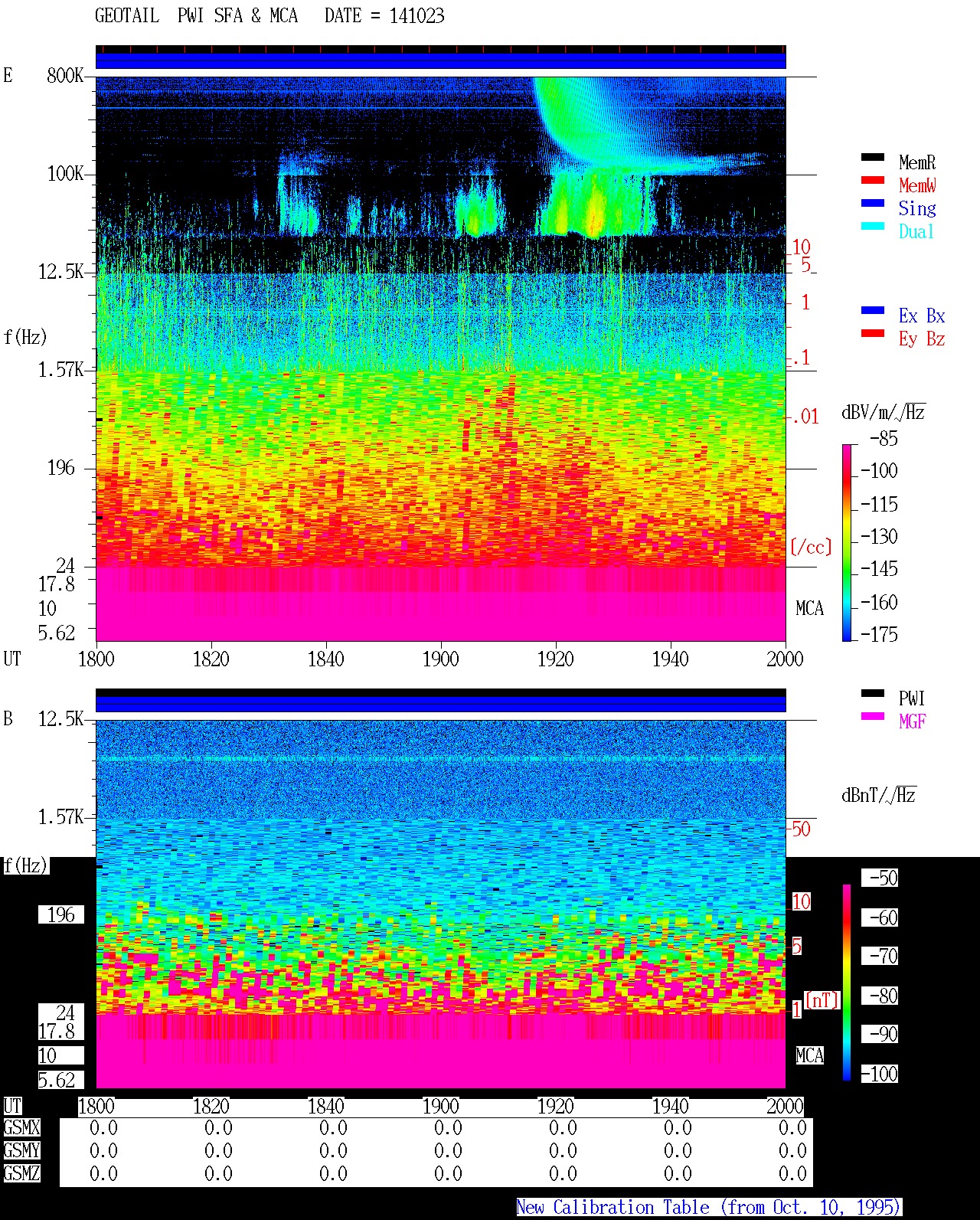Select the MemW legend label
980x1220 pixels.
pyautogui.click(x=917, y=185)
